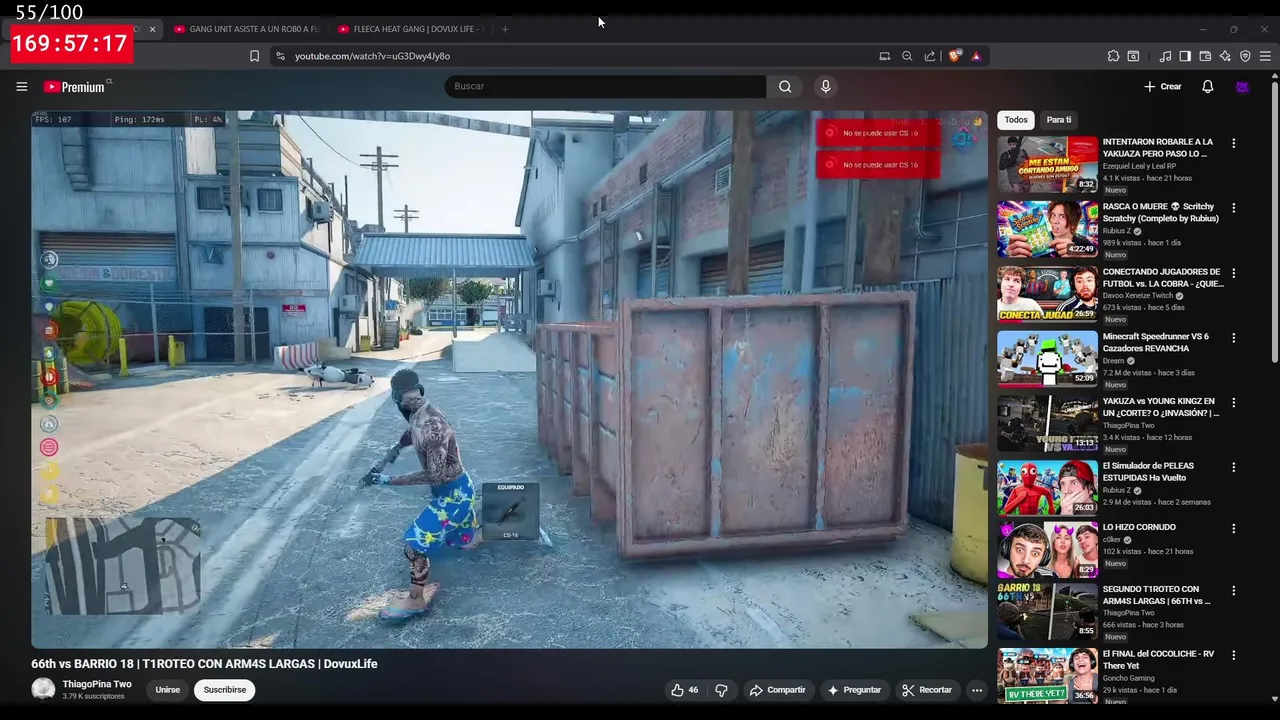Open more actions under the video
Screen dimensions: 1280x720
pos(977,690)
